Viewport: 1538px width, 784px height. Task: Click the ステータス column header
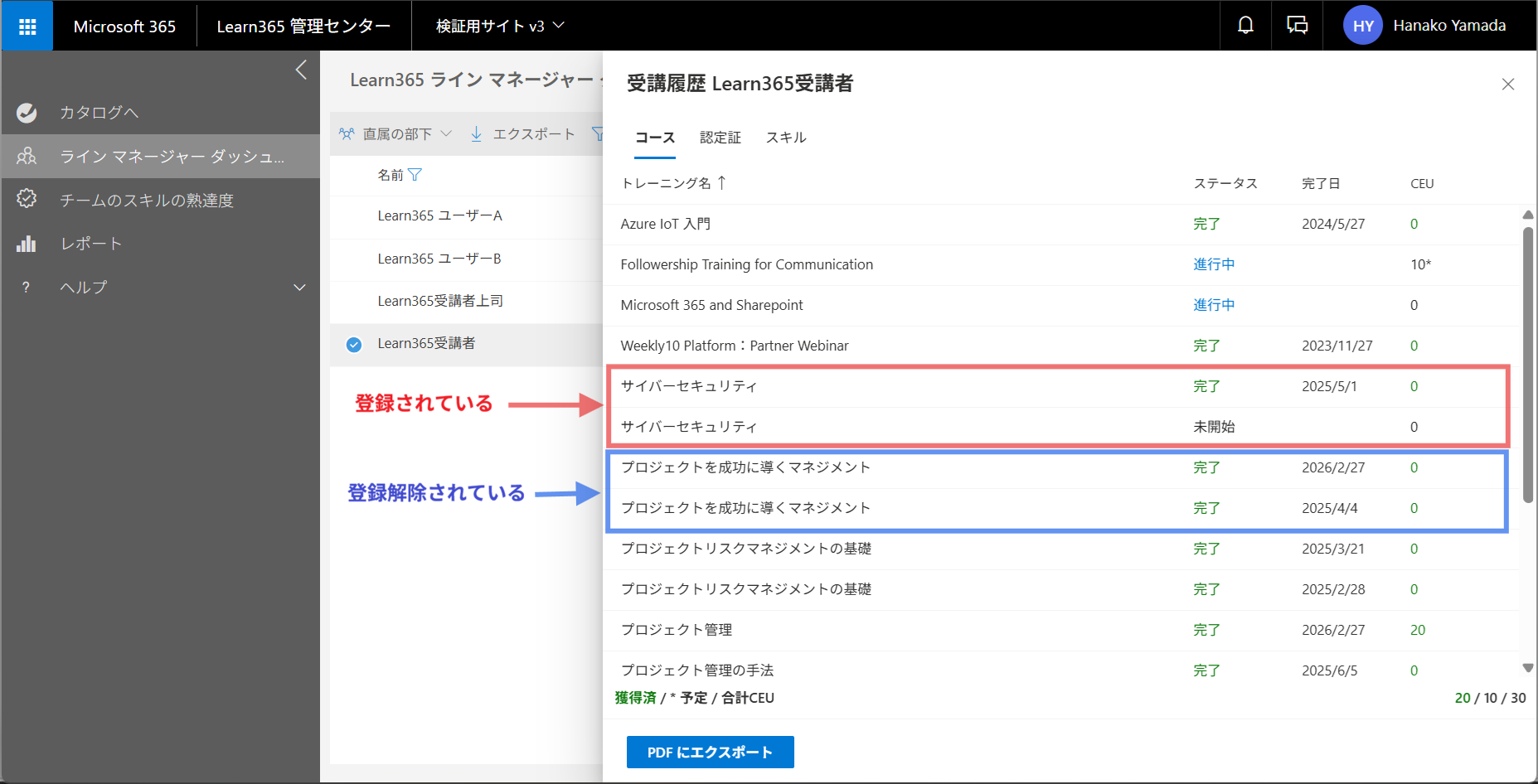[1225, 184]
